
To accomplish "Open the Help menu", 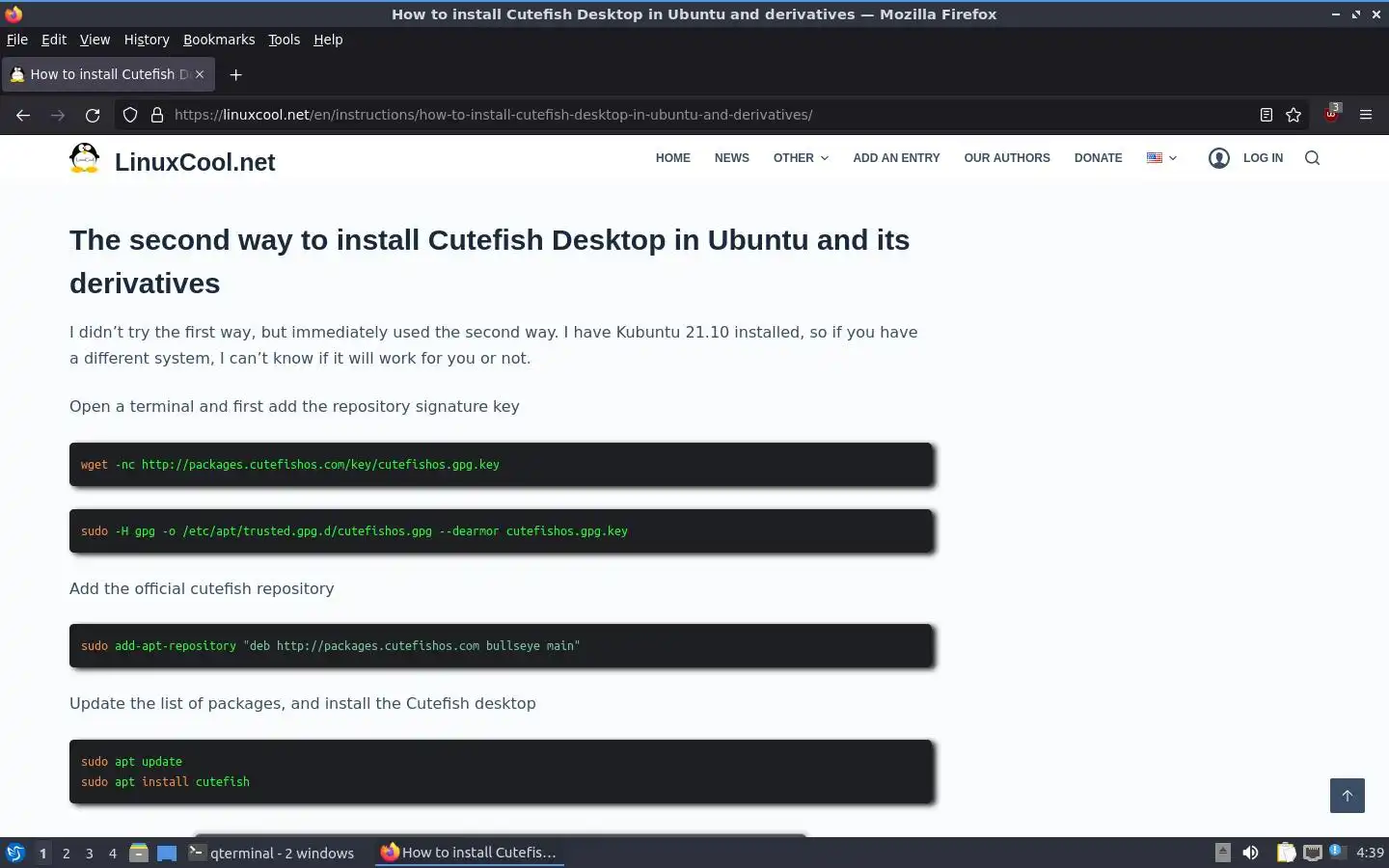I will tap(328, 40).
